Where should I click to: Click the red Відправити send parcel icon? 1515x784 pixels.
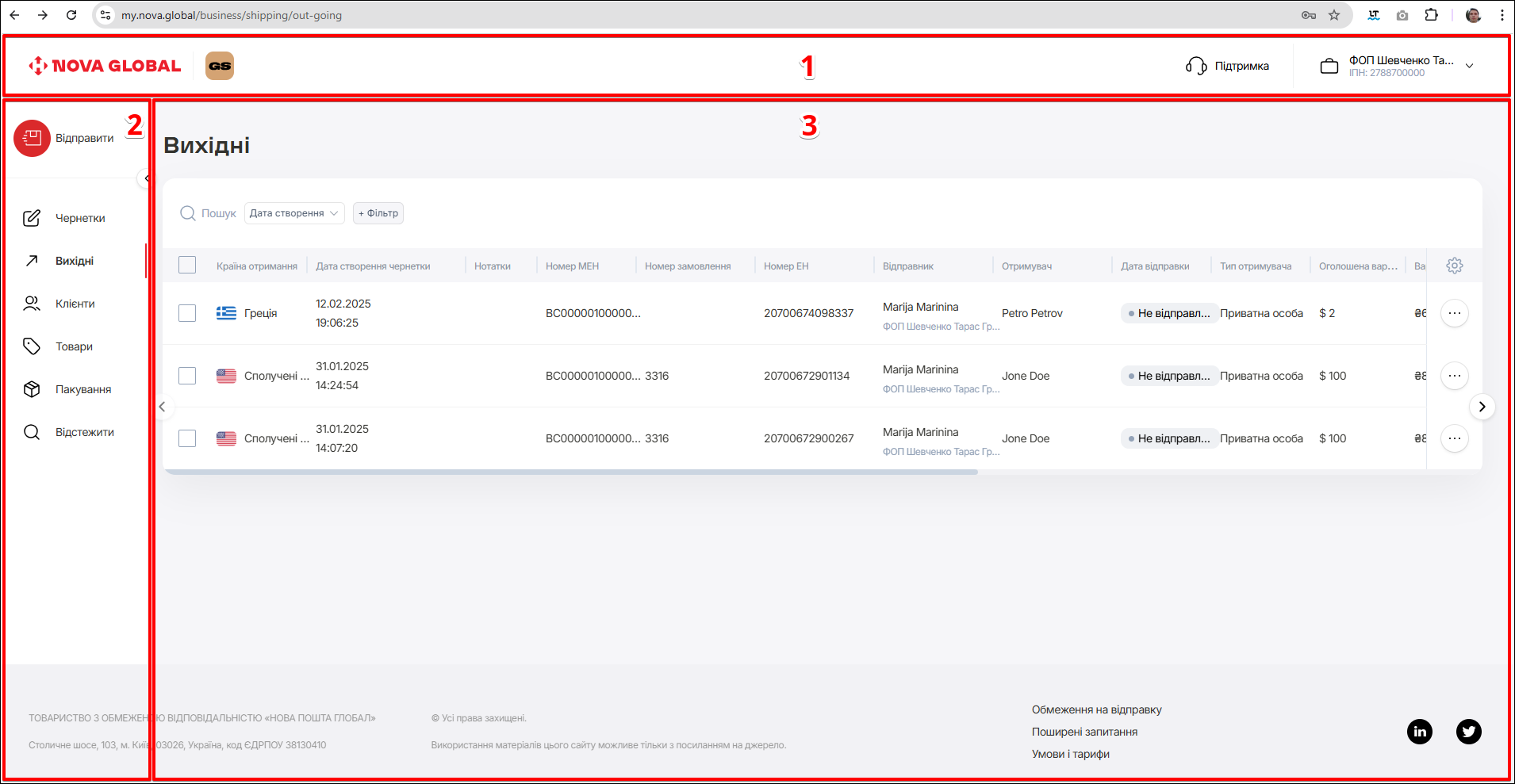(x=32, y=139)
